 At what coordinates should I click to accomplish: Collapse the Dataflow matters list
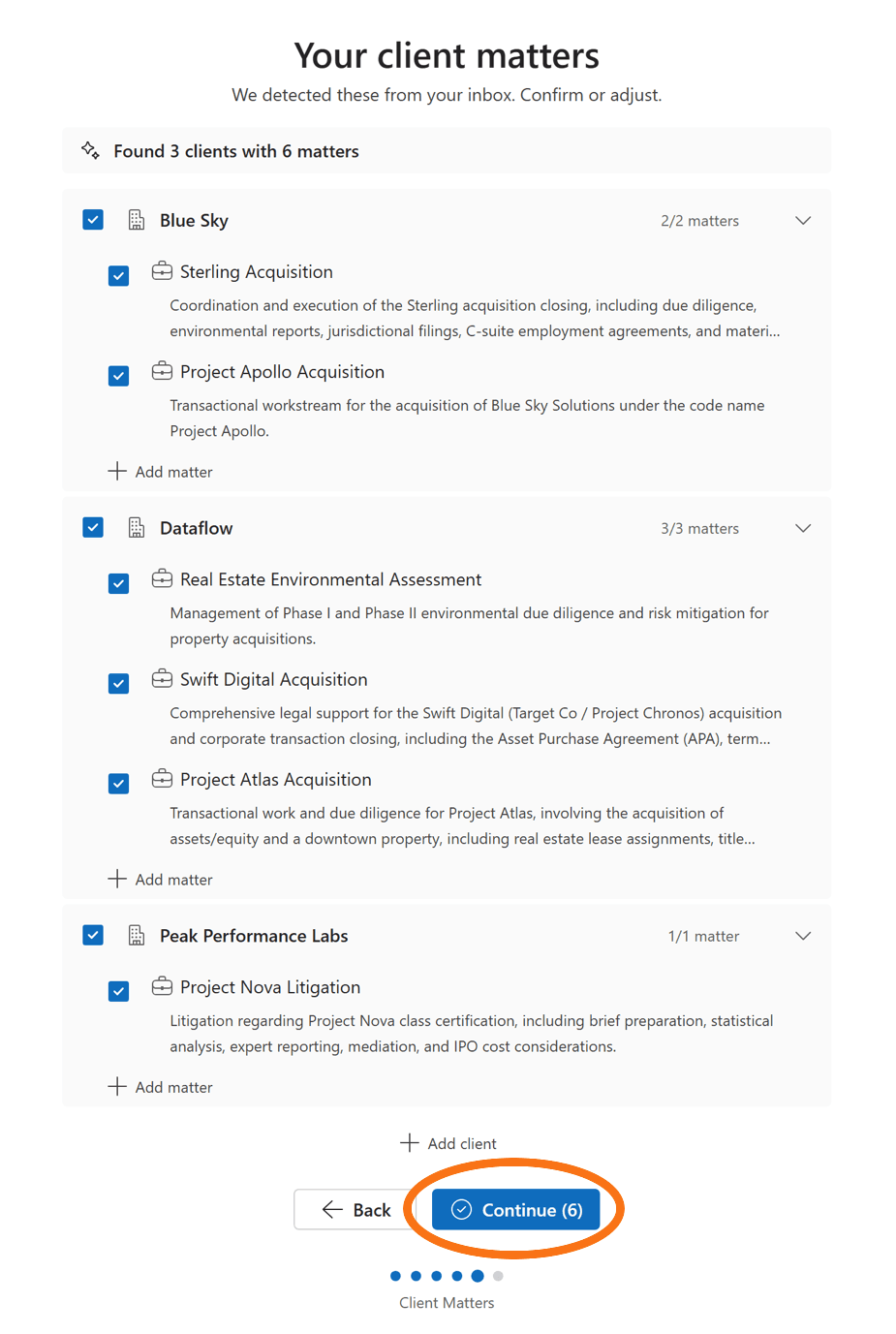pos(803,528)
